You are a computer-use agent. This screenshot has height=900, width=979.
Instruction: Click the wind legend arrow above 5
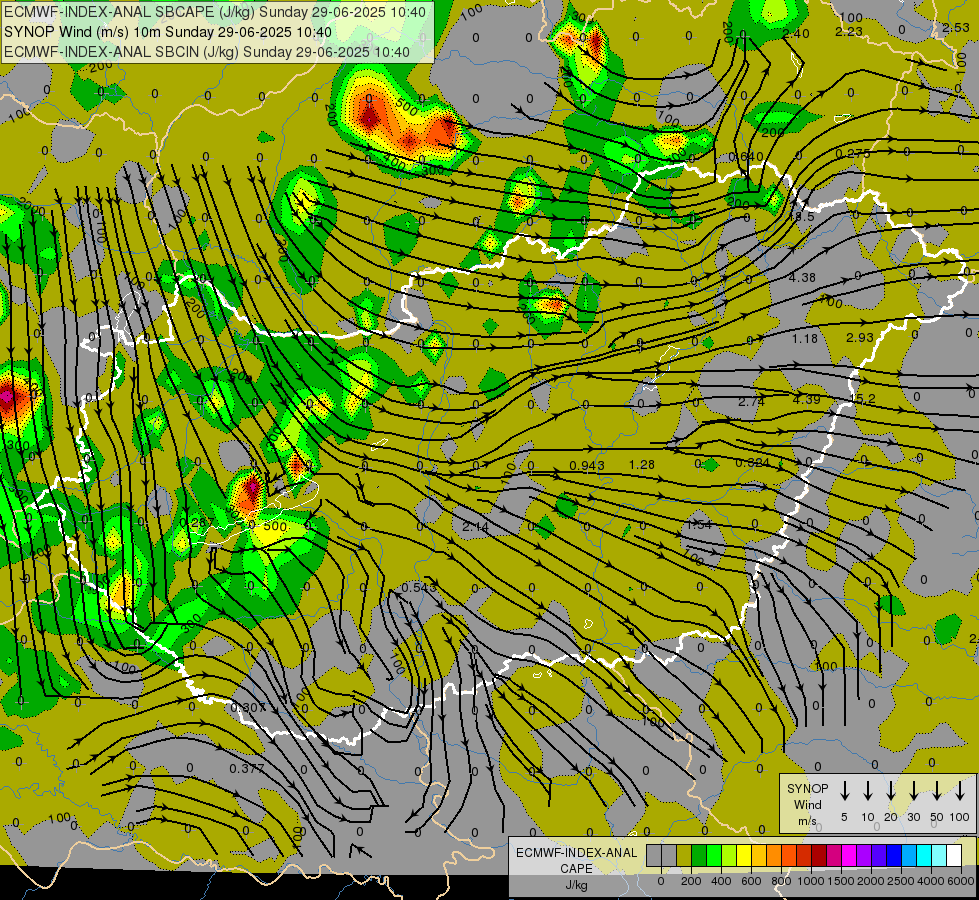(845, 791)
